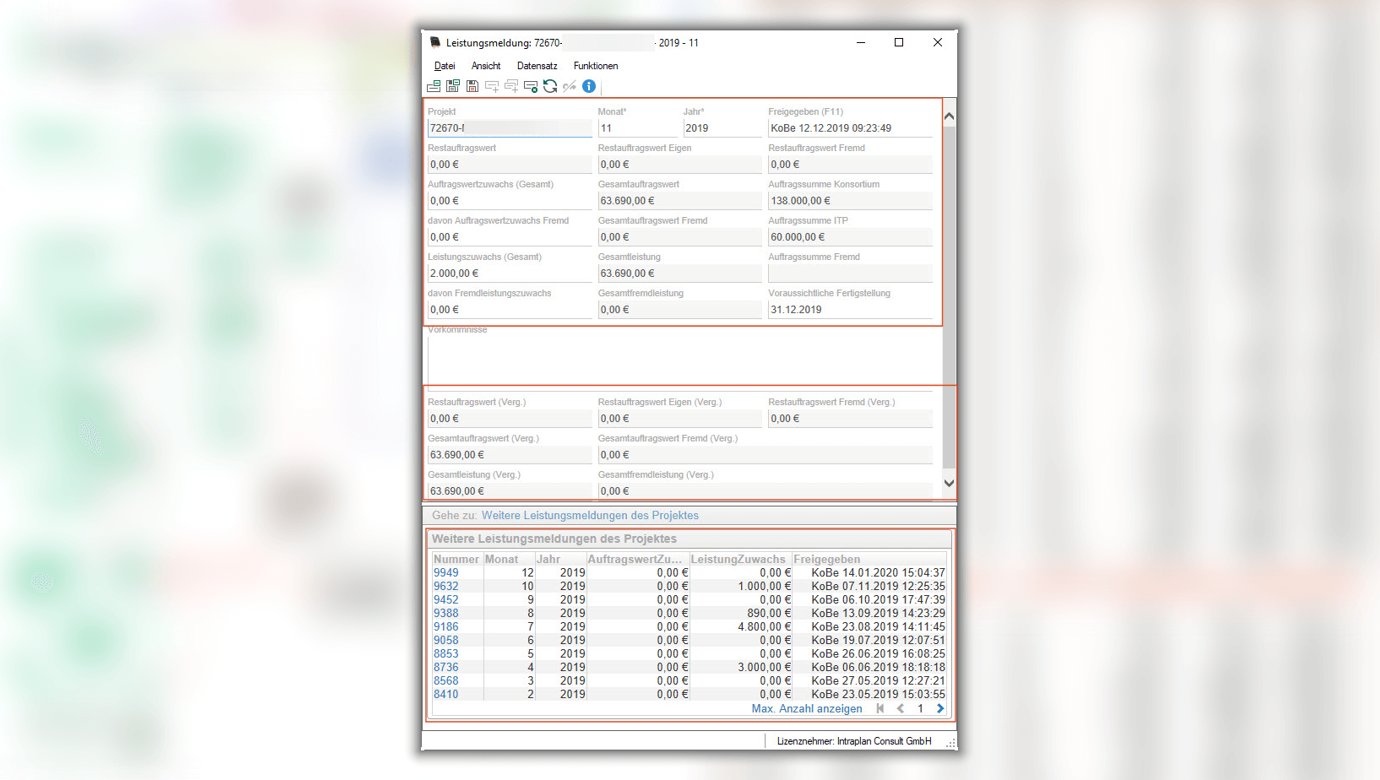Open the Datei menu
This screenshot has width=1380, height=780.
pyautogui.click(x=444, y=66)
